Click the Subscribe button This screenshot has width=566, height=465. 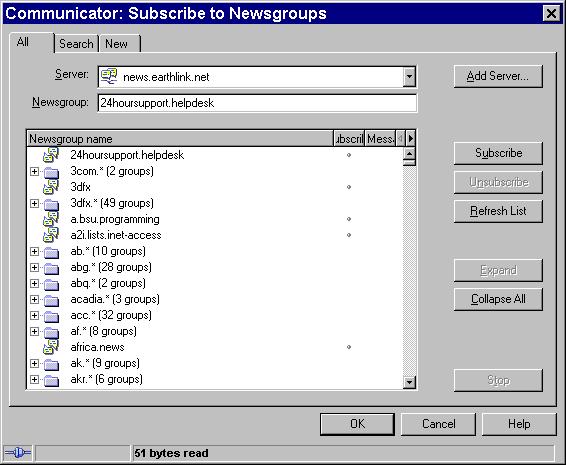(498, 153)
